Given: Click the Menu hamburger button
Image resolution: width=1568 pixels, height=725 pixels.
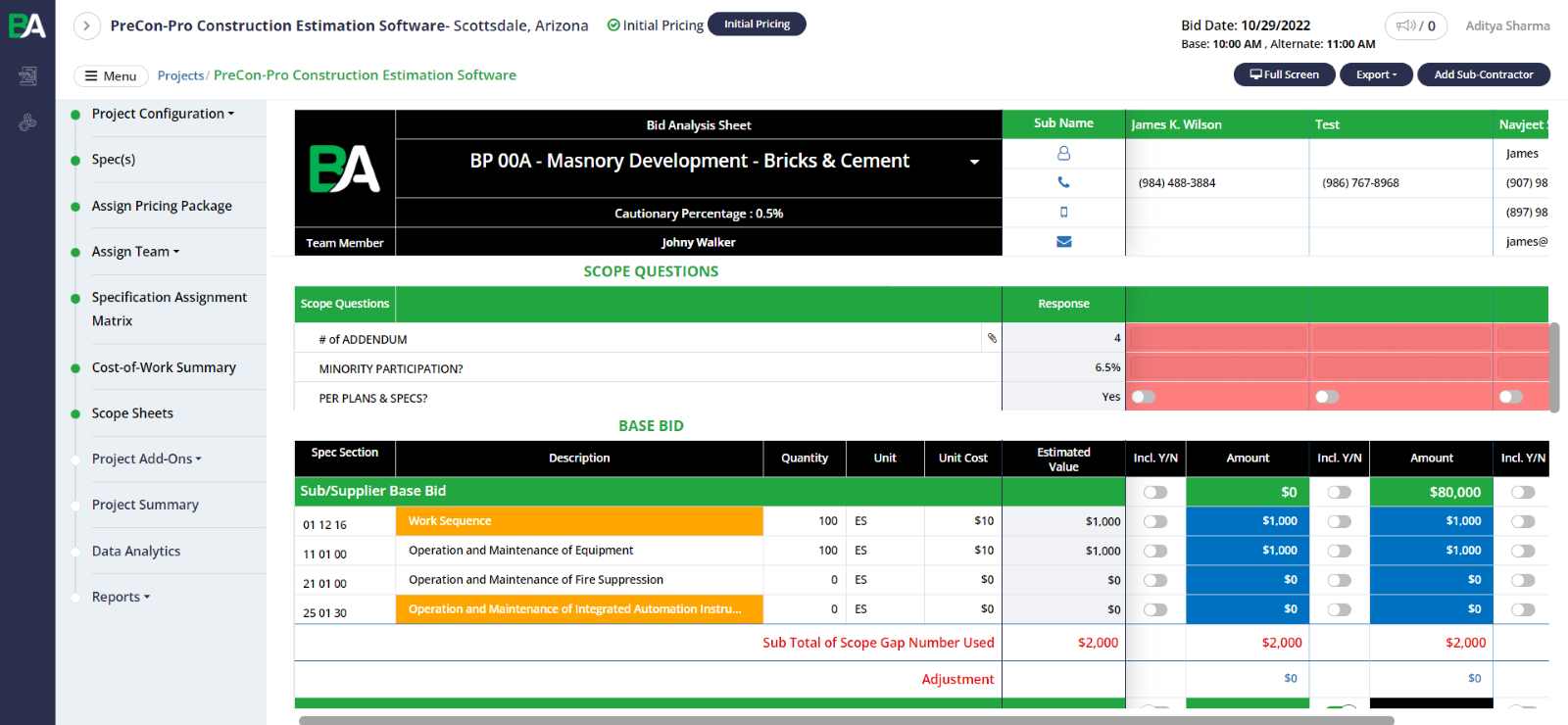Looking at the screenshot, I should tap(111, 75).
